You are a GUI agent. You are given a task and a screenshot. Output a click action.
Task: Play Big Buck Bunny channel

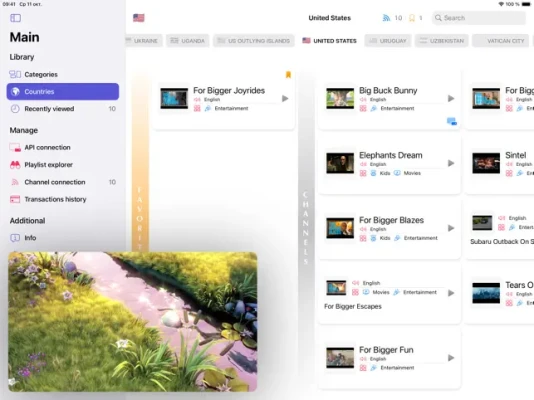(x=451, y=99)
